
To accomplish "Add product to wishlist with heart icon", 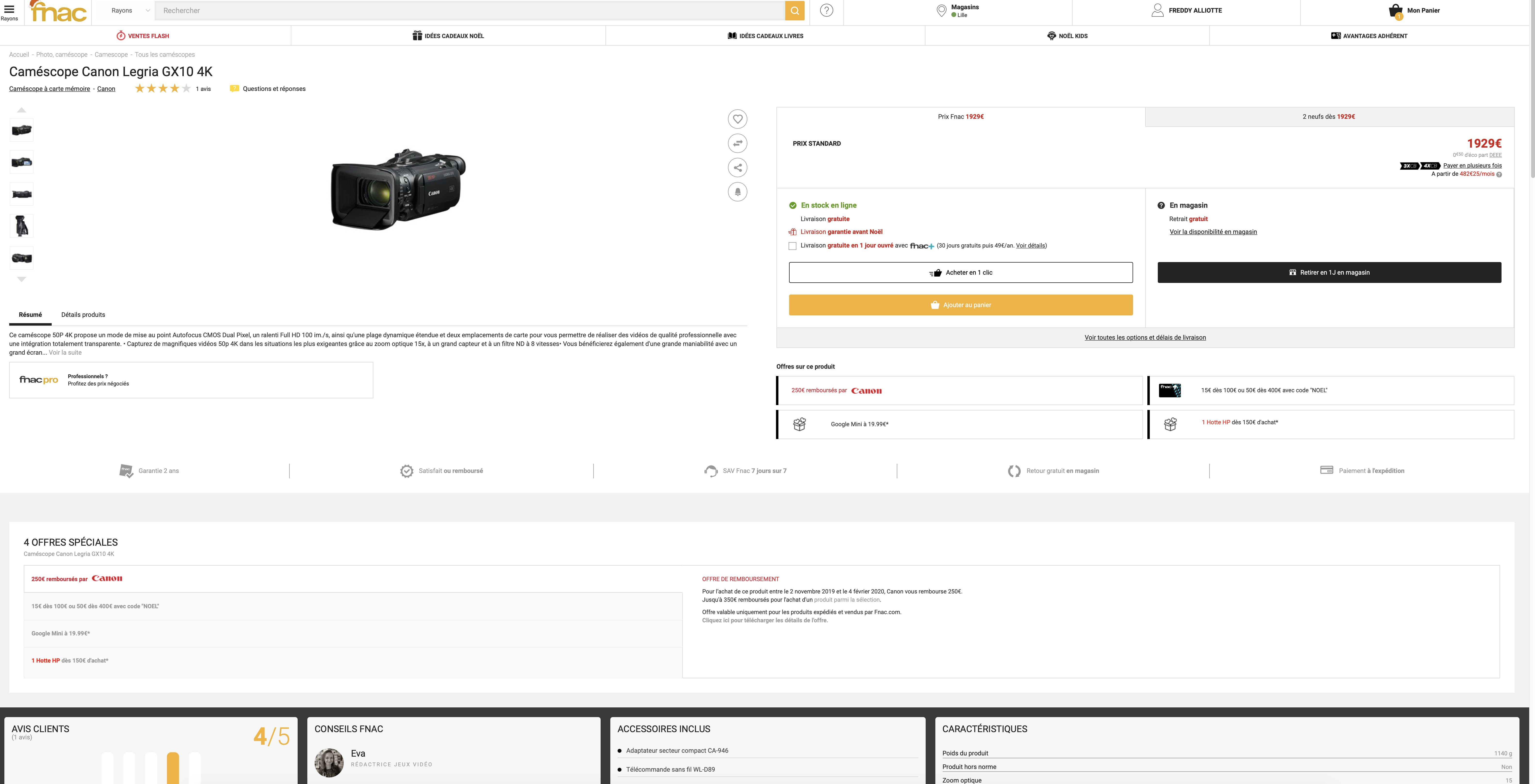I will [x=737, y=119].
